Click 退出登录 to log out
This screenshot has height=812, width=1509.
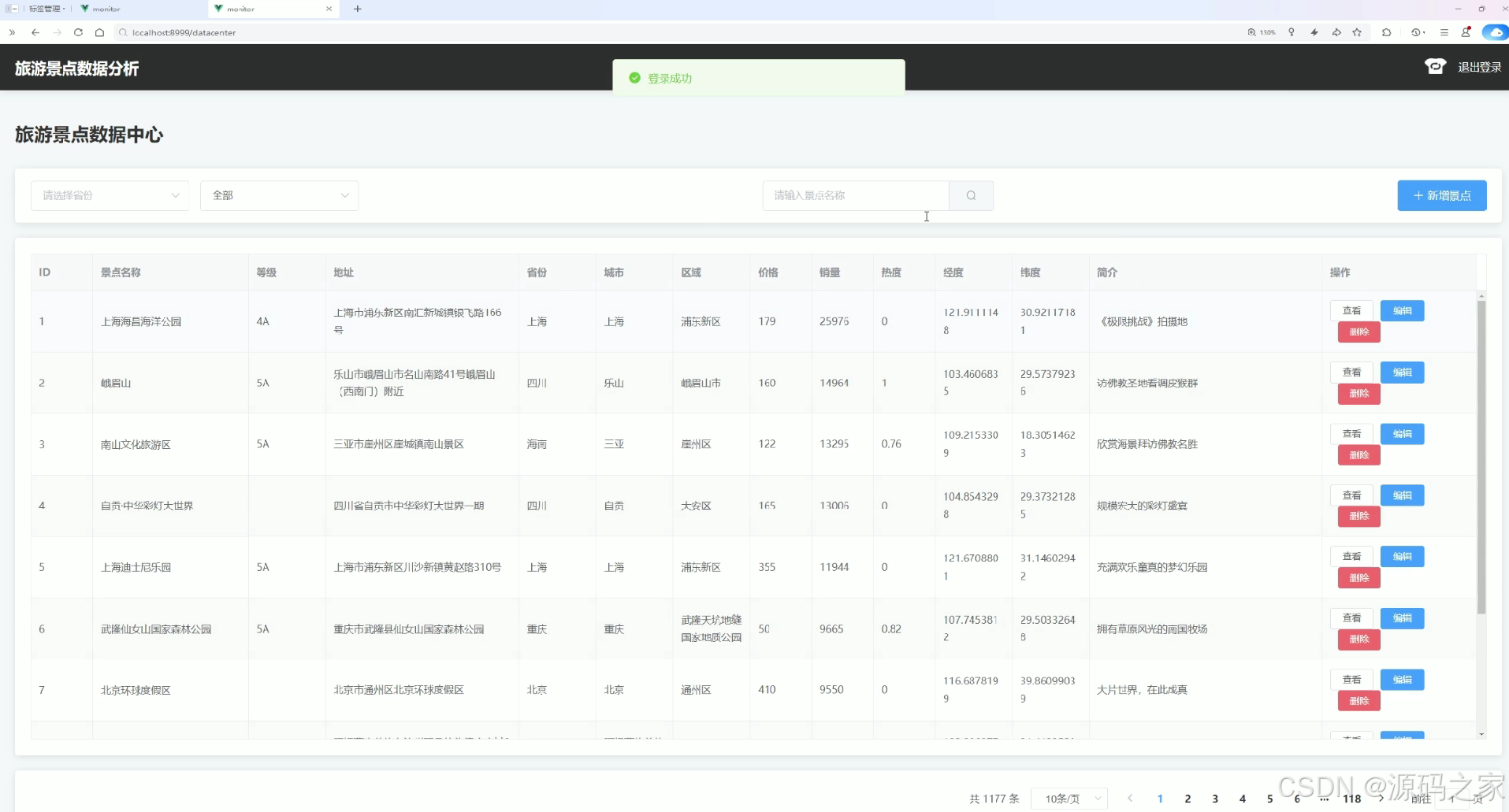coord(1479,67)
